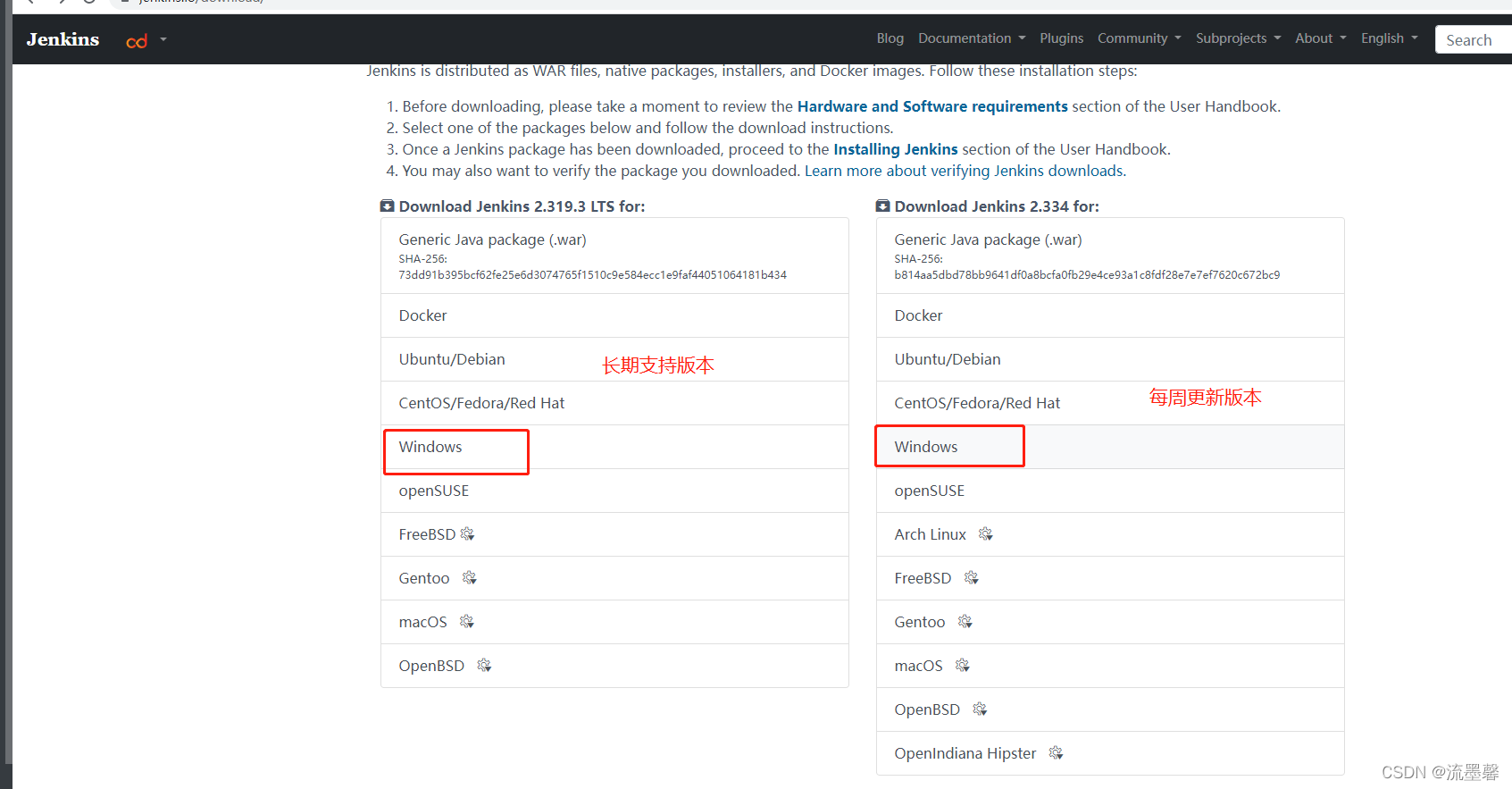The height and width of the screenshot is (789, 1512).
Task: Select LTS Gentoo package text
Action: click(x=424, y=578)
